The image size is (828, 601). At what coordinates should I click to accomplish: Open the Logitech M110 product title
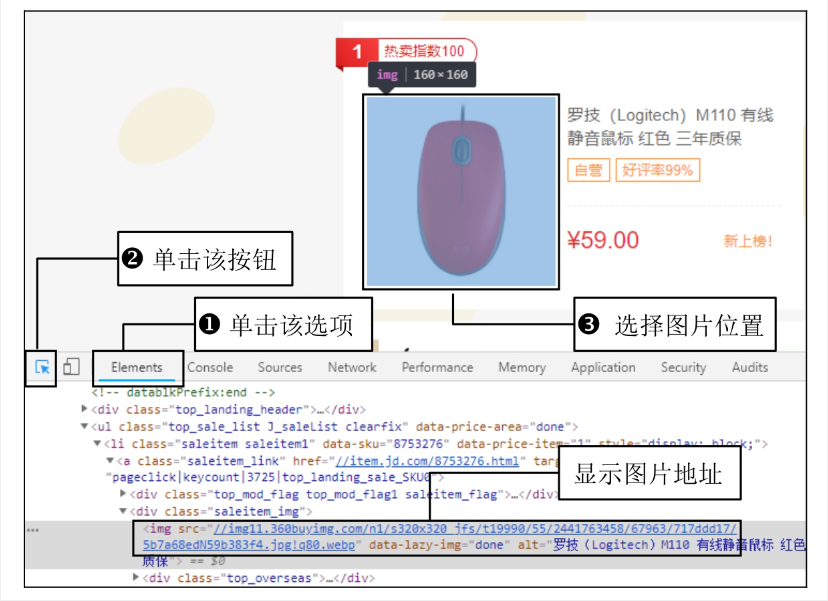(670, 127)
